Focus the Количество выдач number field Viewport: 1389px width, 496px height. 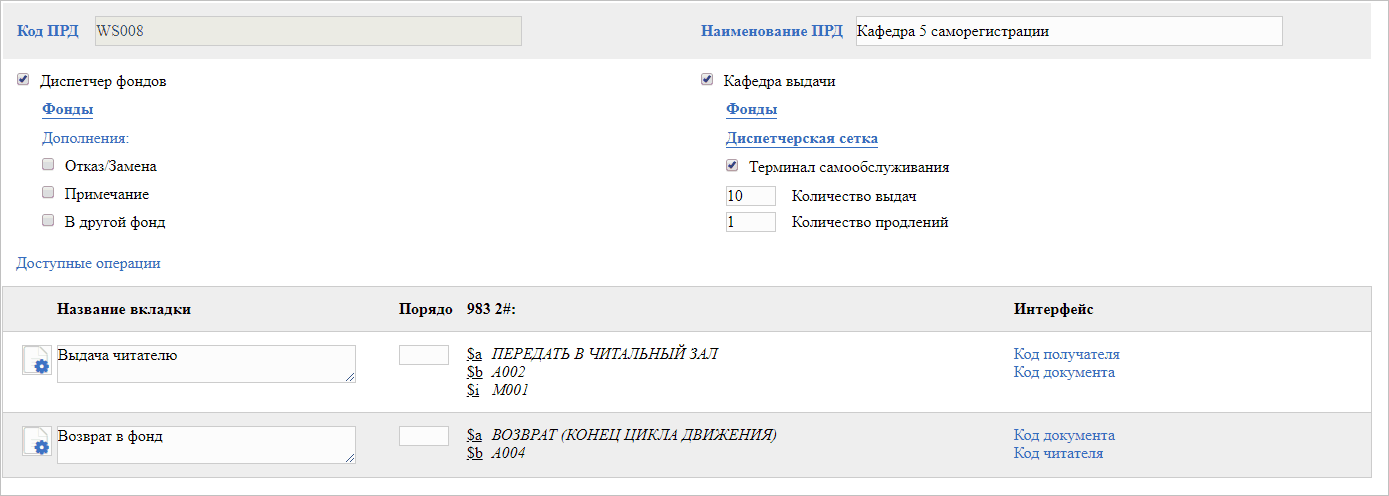click(x=750, y=196)
